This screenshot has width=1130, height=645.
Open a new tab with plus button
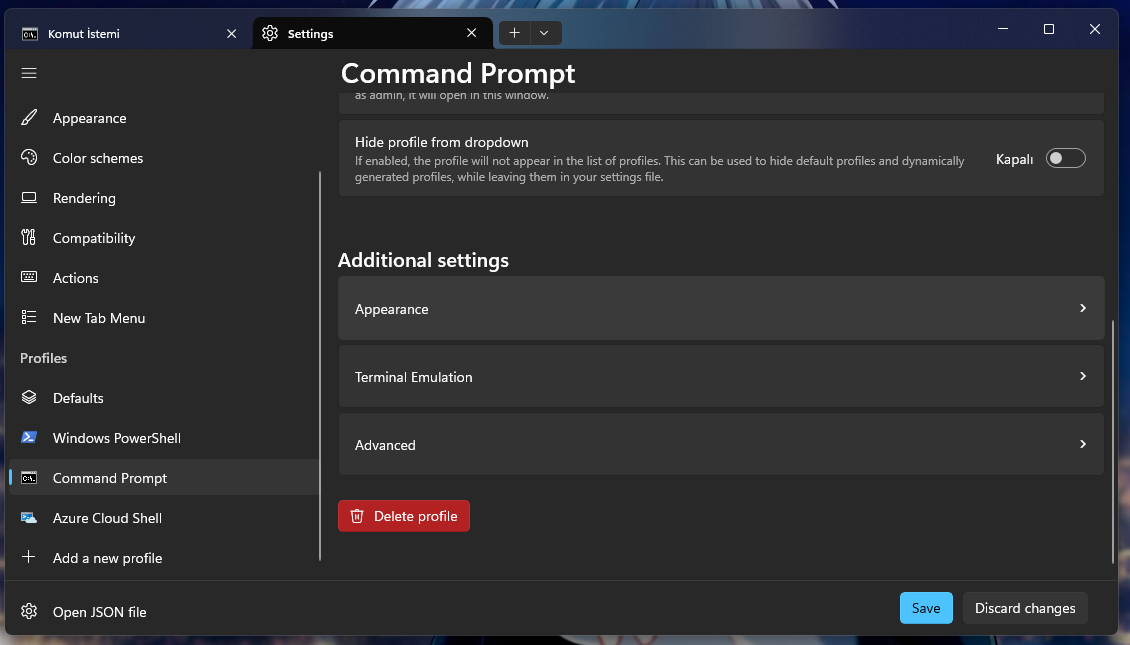pyautogui.click(x=515, y=33)
